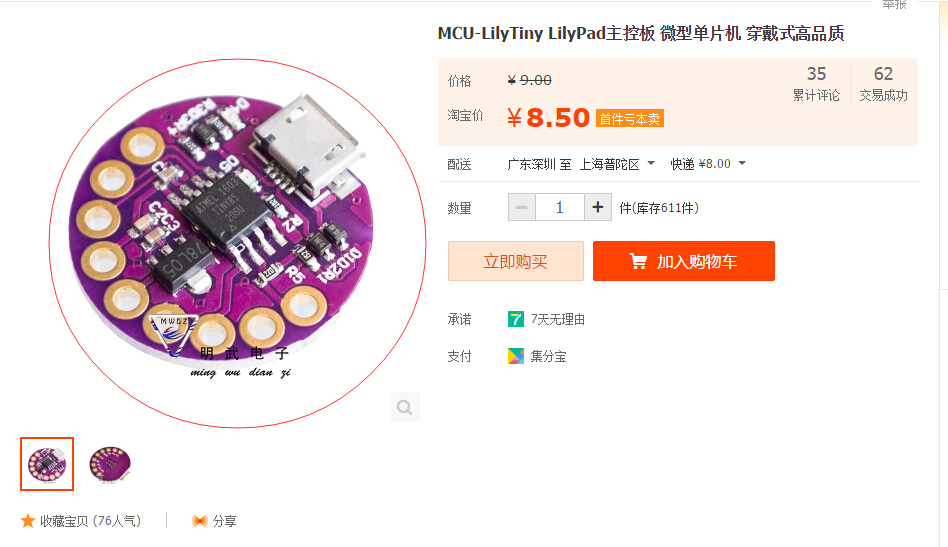
Task: Click the share icon next to 分享
Action: (200, 521)
